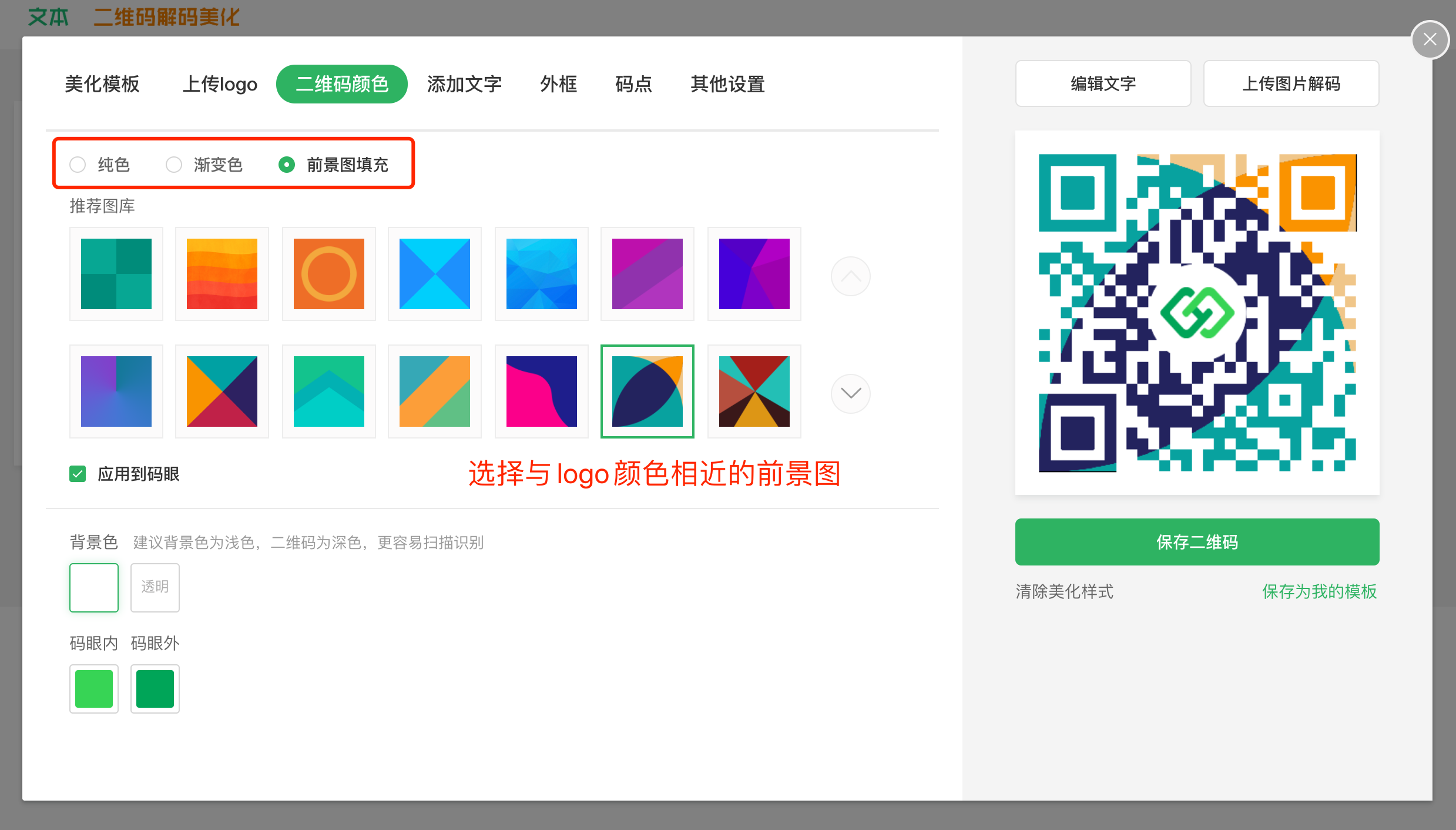The width and height of the screenshot is (1456, 830).
Task: Select the blue low-poly thumbnail
Action: (542, 274)
